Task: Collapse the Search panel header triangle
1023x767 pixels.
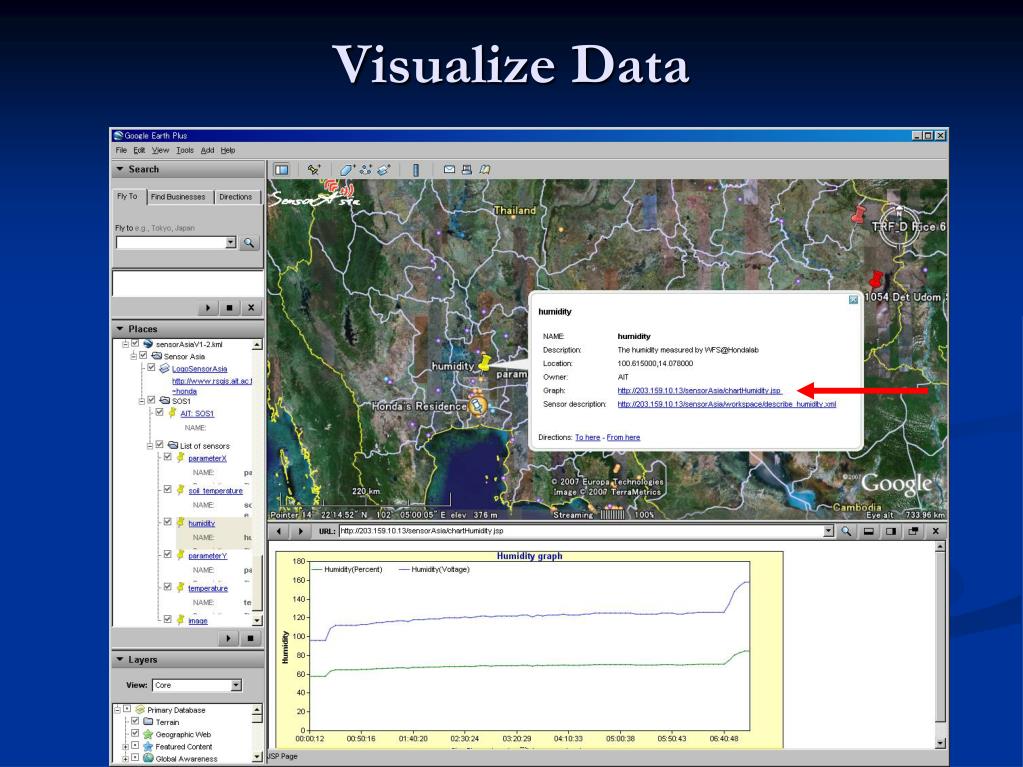Action: click(x=120, y=169)
